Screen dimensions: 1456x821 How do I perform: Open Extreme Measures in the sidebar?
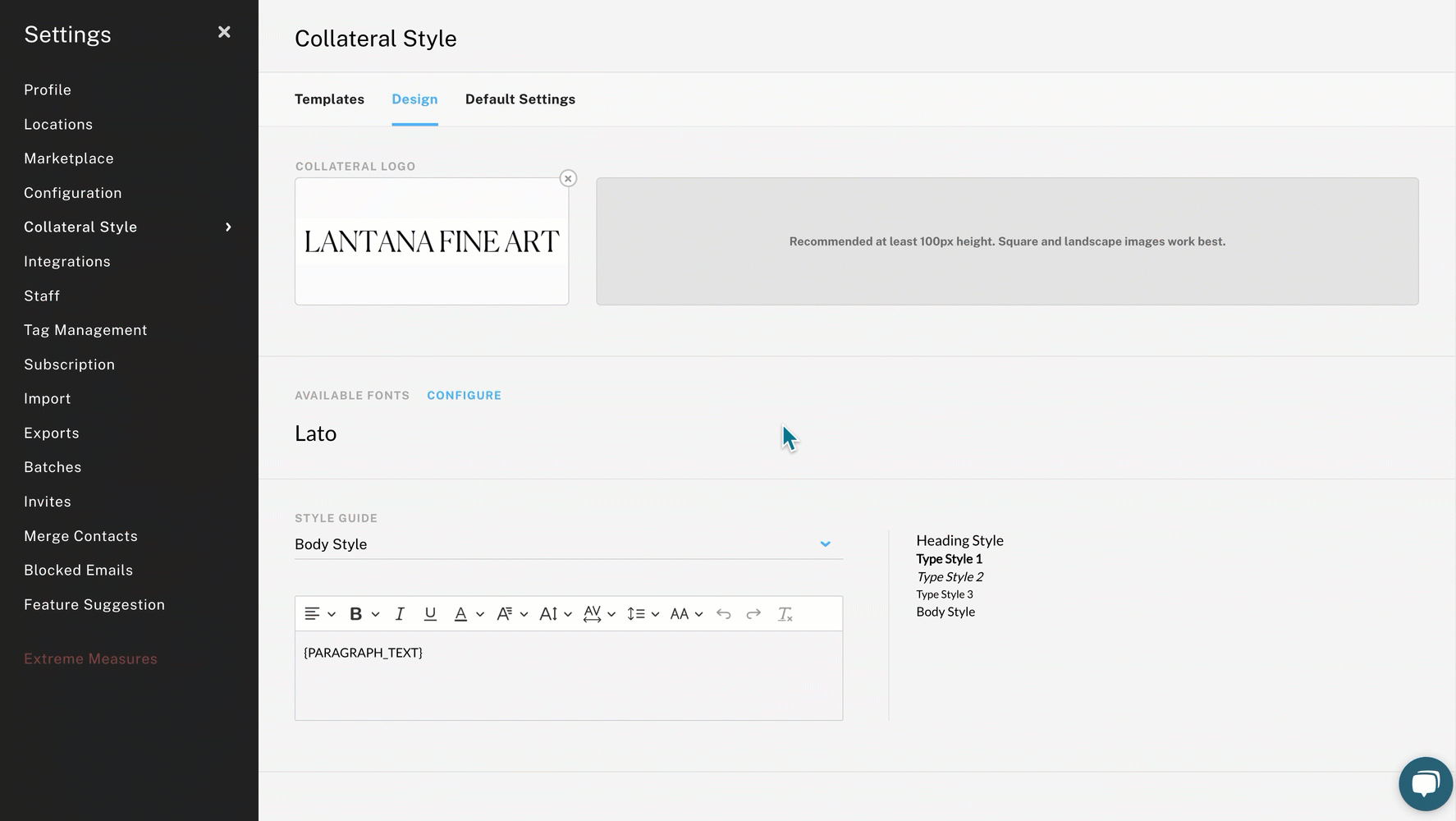(90, 659)
